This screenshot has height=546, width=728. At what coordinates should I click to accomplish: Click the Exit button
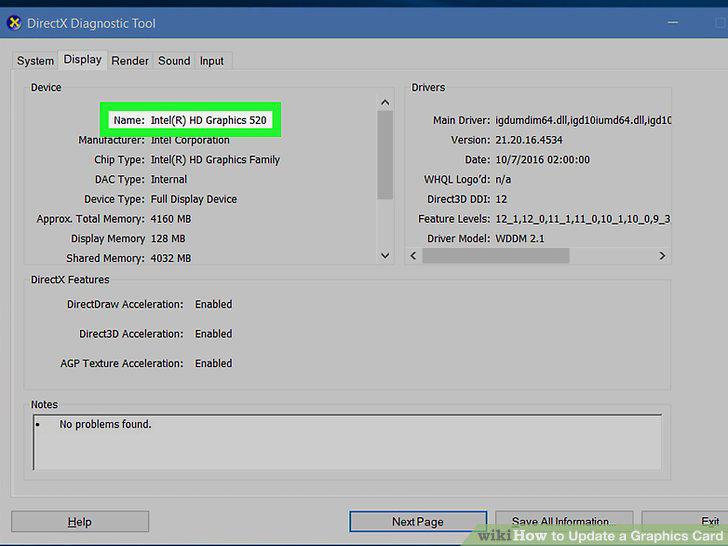(685, 522)
